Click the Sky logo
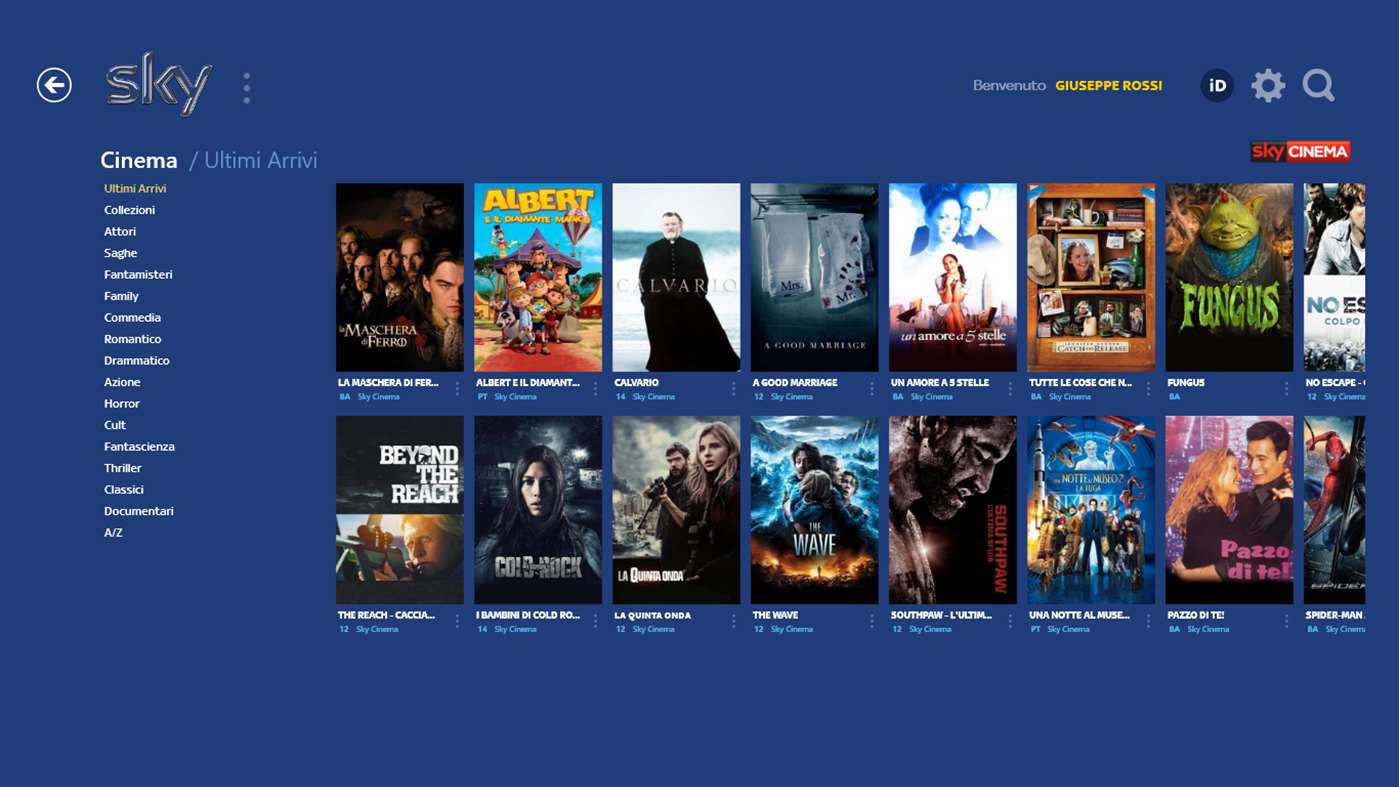1399x787 pixels. [159, 84]
